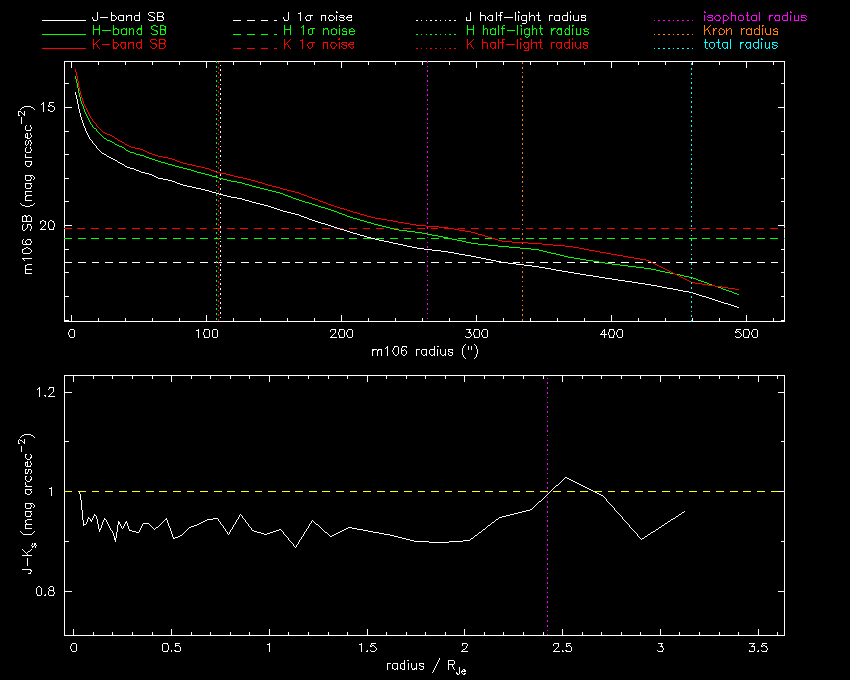This screenshot has width=850, height=680.
Task: Click the K half-light radius legend text
Action: [x=527, y=46]
